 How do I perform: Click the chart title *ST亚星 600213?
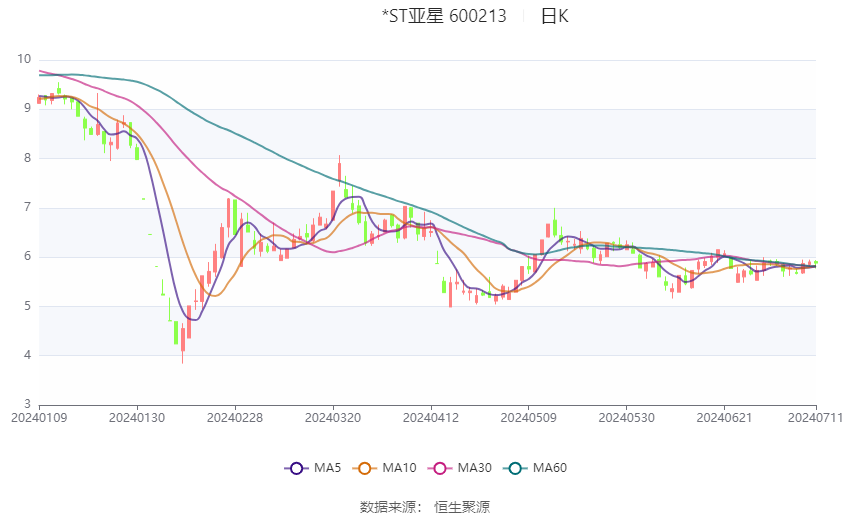click(444, 16)
